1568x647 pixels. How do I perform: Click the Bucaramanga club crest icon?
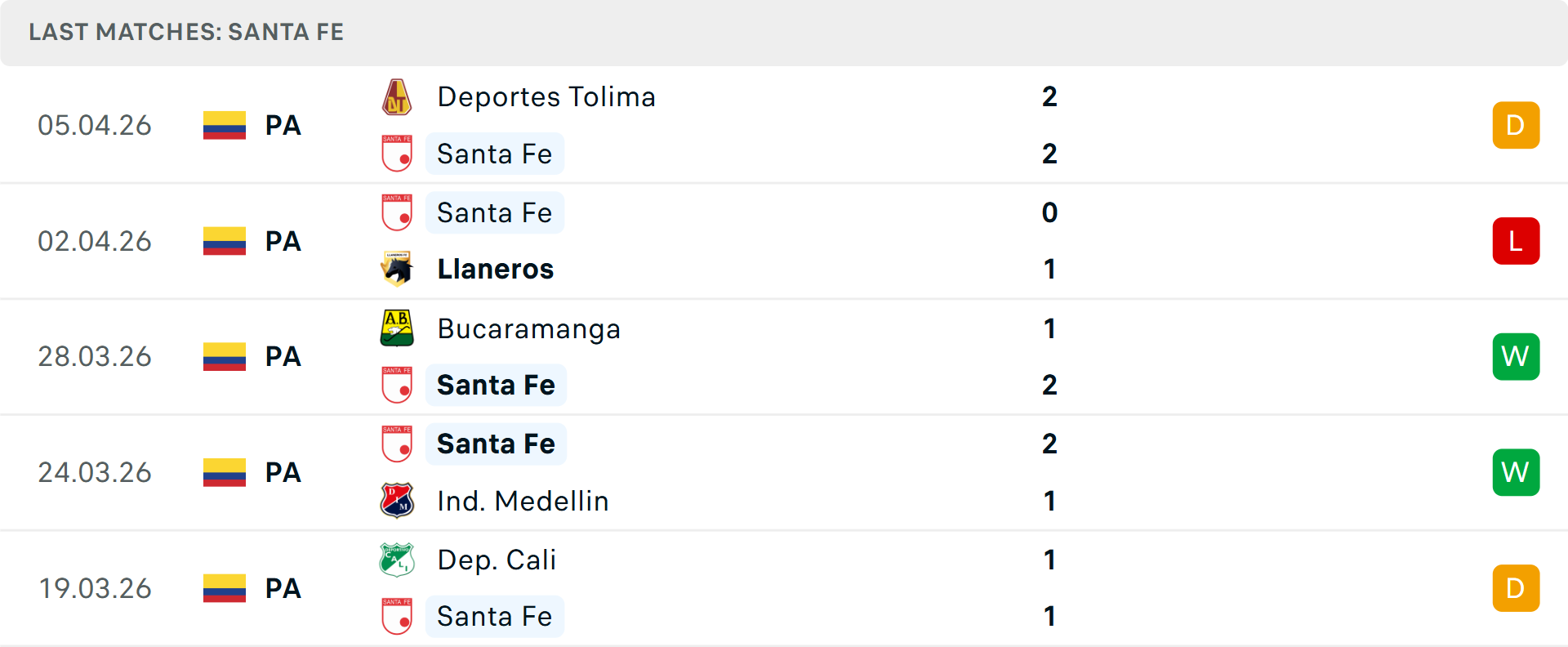point(397,328)
